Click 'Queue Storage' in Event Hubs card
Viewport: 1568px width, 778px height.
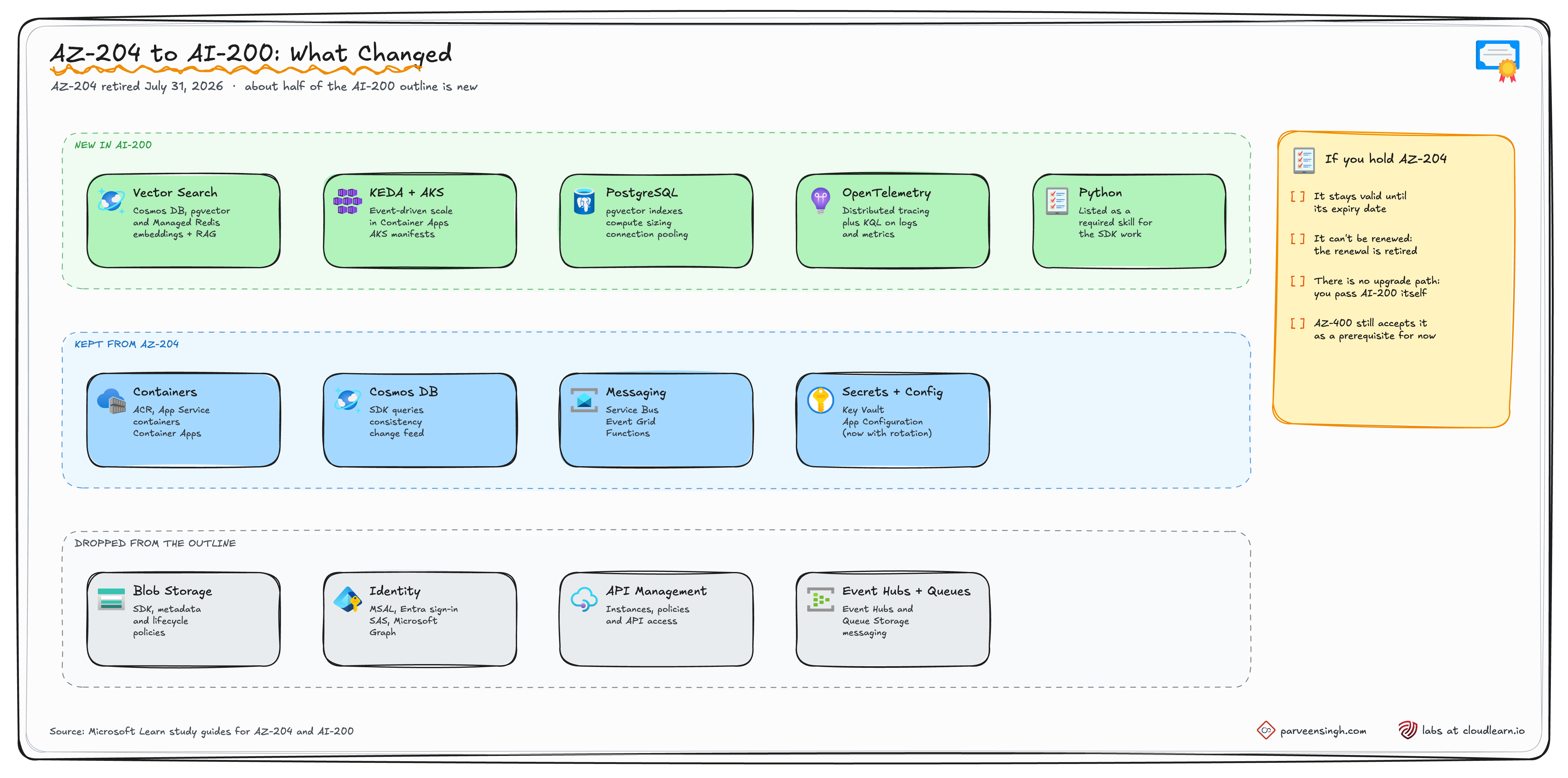(875, 621)
